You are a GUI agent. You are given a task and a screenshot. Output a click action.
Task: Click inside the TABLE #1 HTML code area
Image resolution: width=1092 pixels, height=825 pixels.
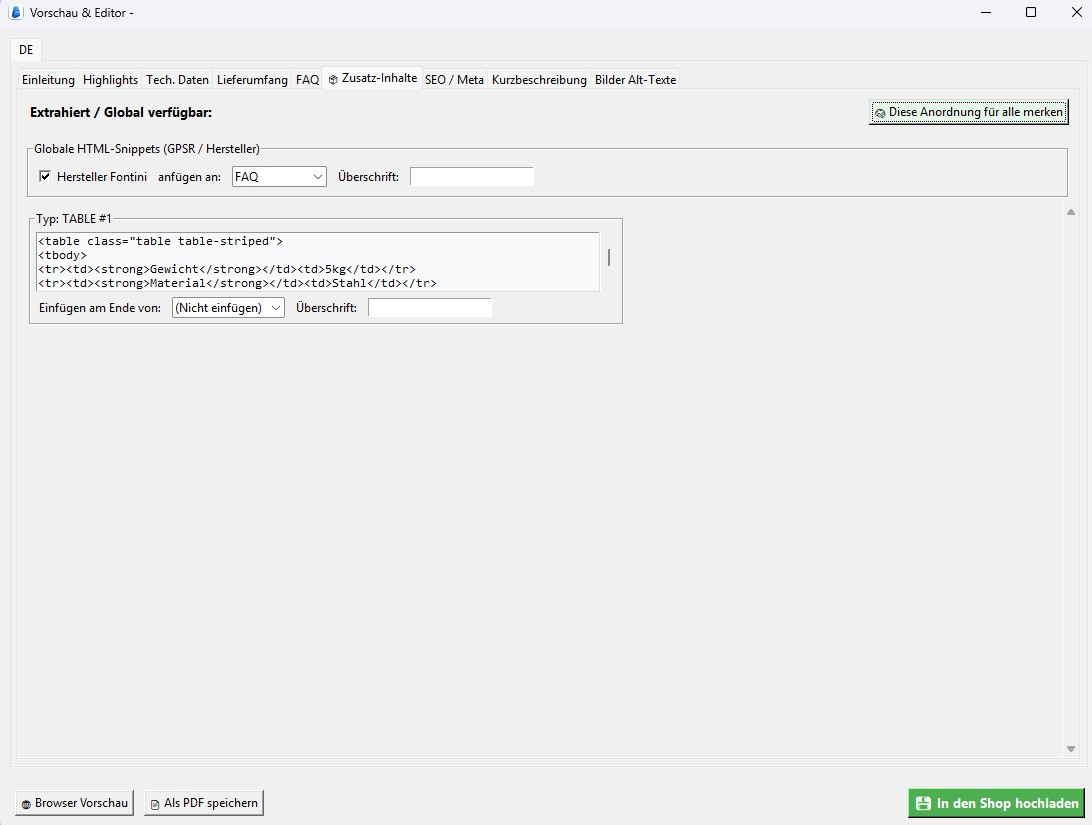316,260
